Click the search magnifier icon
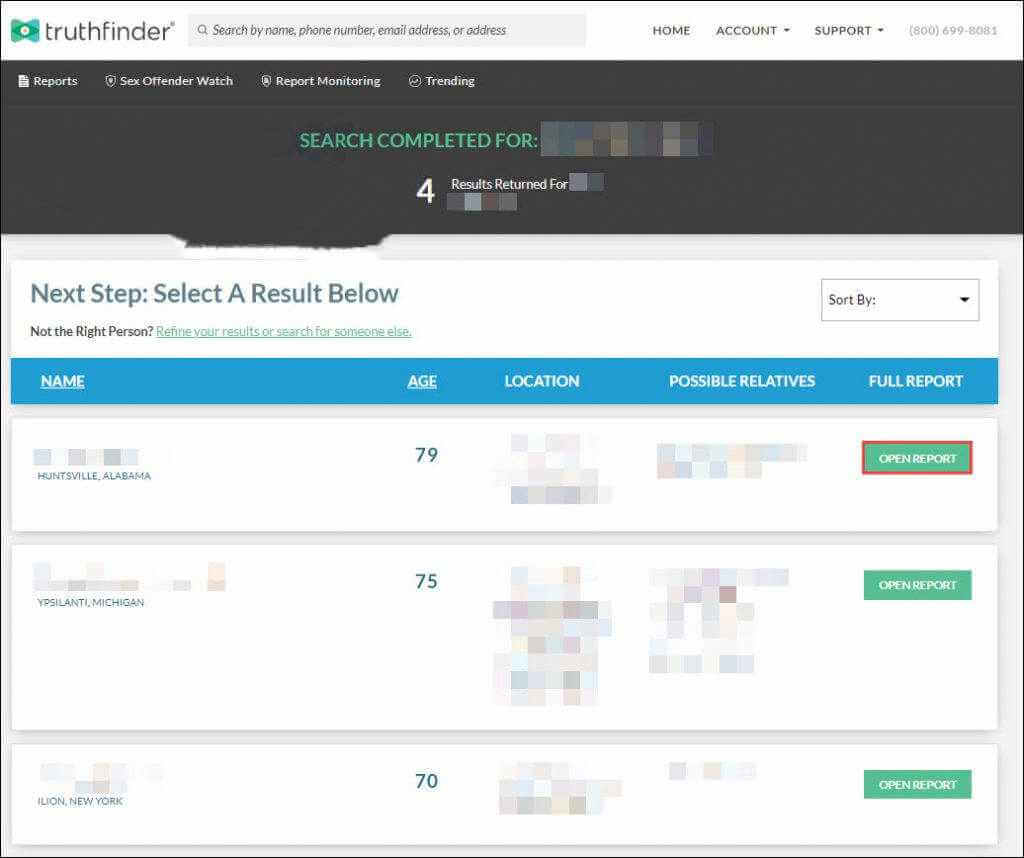Image resolution: width=1024 pixels, height=858 pixels. pyautogui.click(x=202, y=30)
